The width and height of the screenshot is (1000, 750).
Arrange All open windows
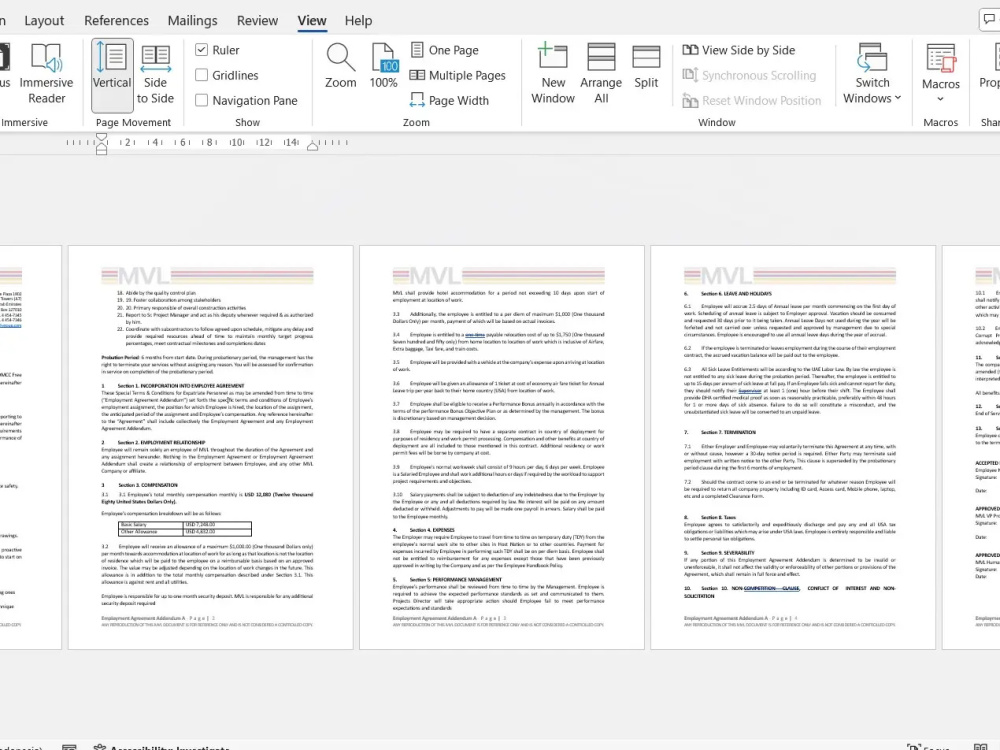click(601, 74)
